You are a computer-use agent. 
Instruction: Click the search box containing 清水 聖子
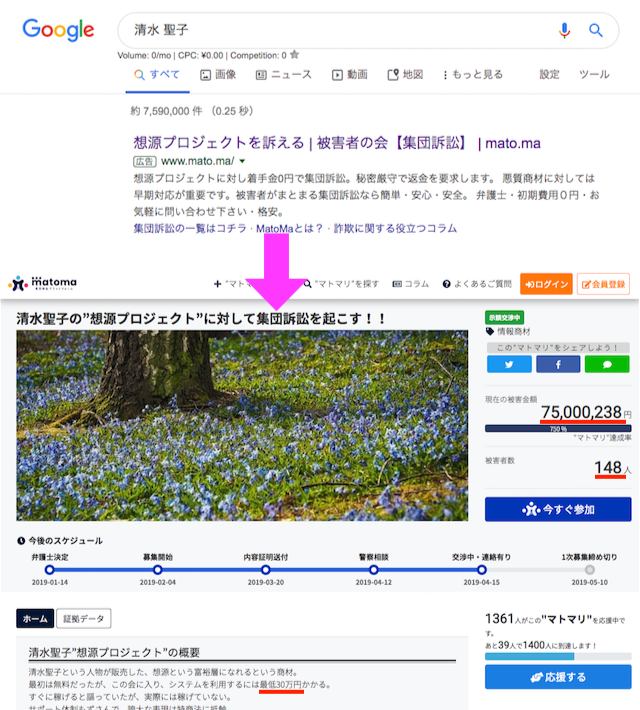pyautogui.click(x=368, y=30)
